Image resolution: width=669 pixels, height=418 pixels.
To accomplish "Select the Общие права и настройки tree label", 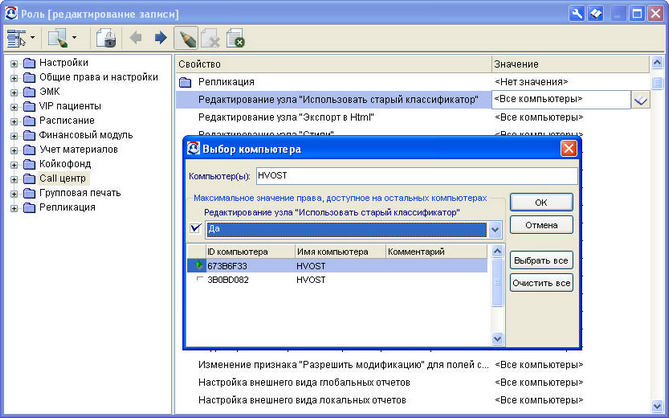I will 99,77.
